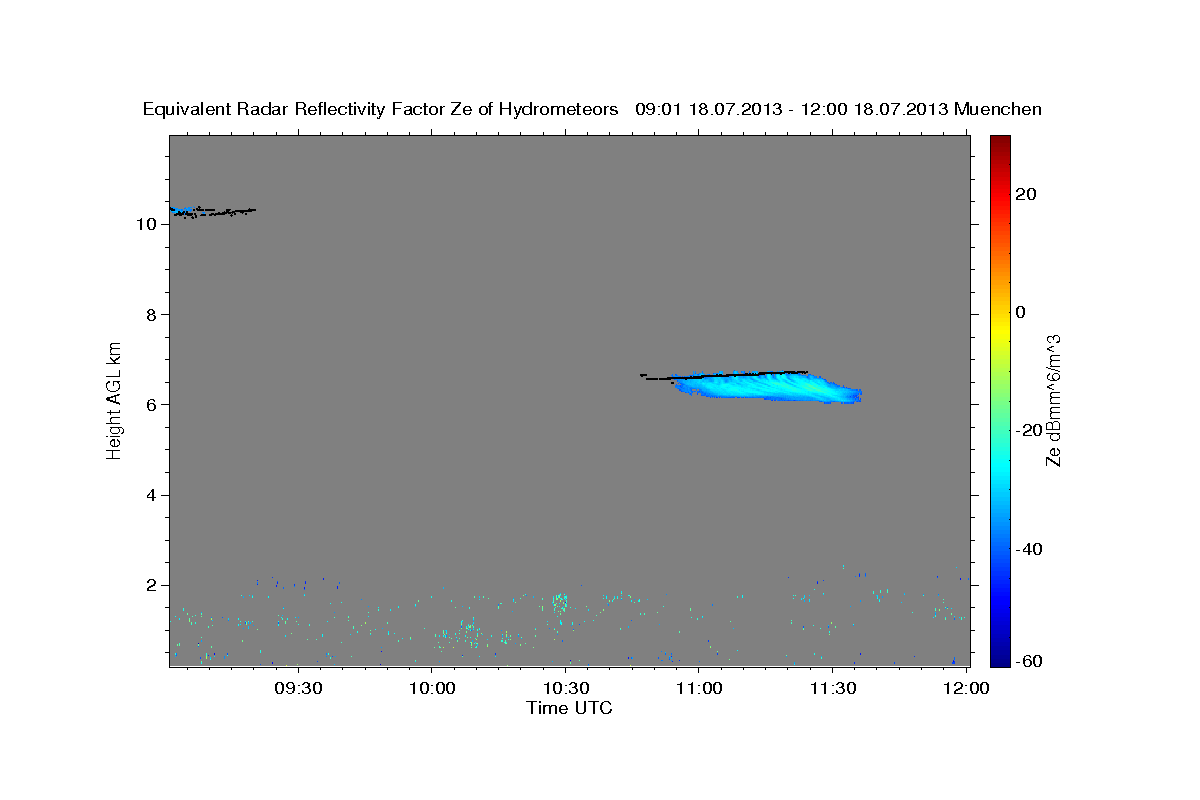The width and height of the screenshot is (1200, 800).
Task: Click the 'Height AGL km' axis label
Action: [114, 399]
